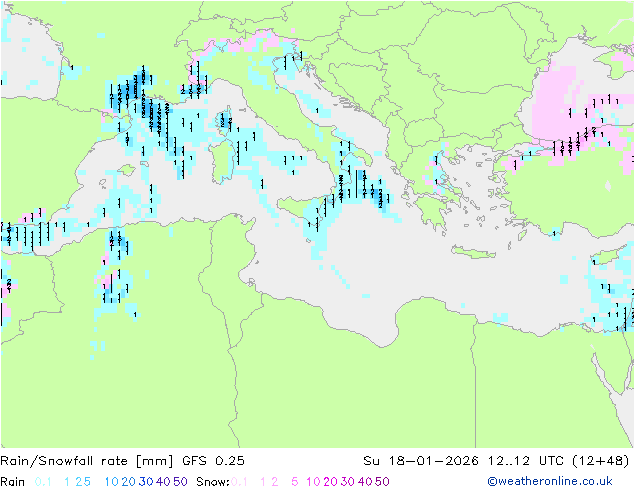Select the rain 20 legend value

click(x=129, y=482)
